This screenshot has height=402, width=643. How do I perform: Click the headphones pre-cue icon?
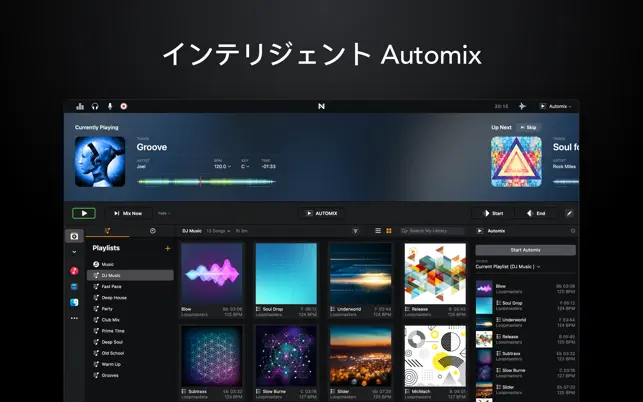click(x=95, y=106)
